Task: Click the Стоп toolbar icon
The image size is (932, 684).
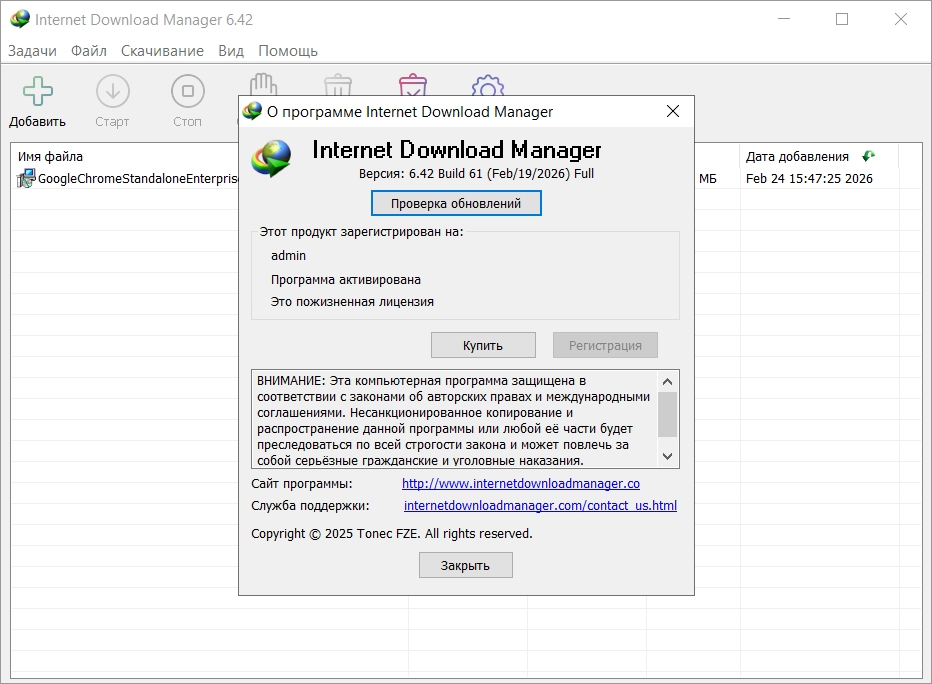Action: [187, 91]
